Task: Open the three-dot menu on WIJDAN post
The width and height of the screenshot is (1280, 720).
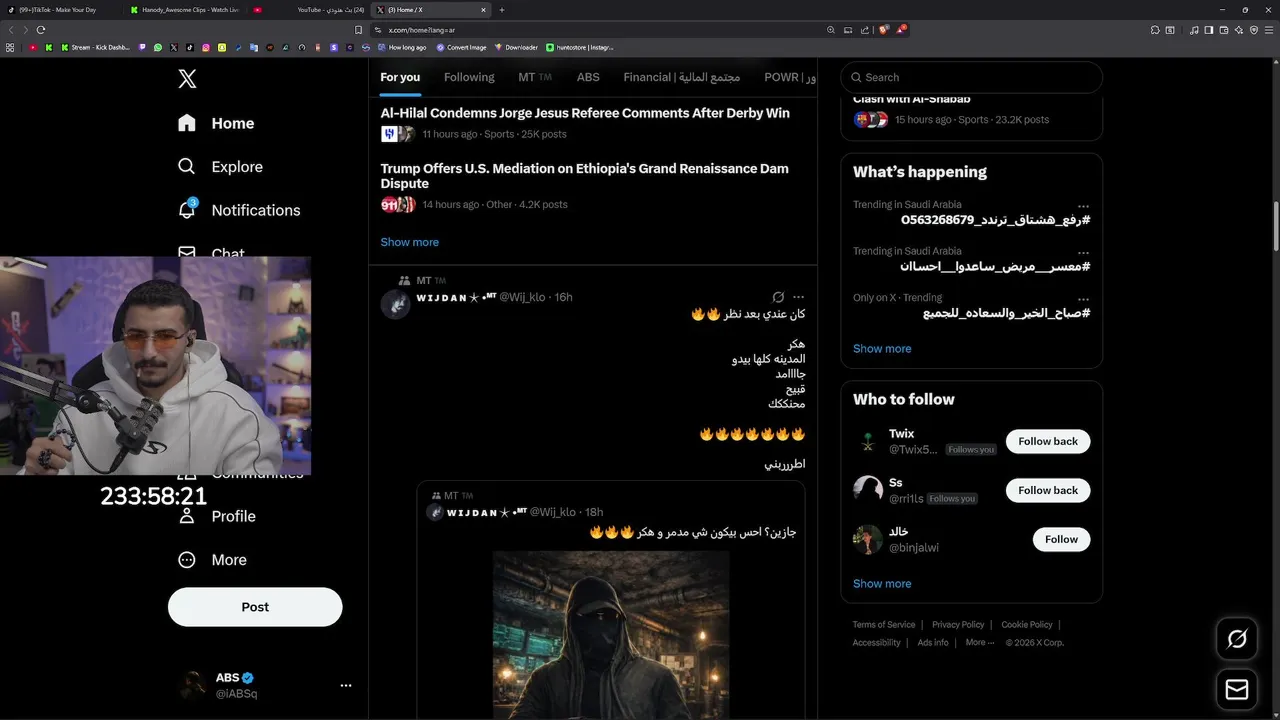Action: 798,297
